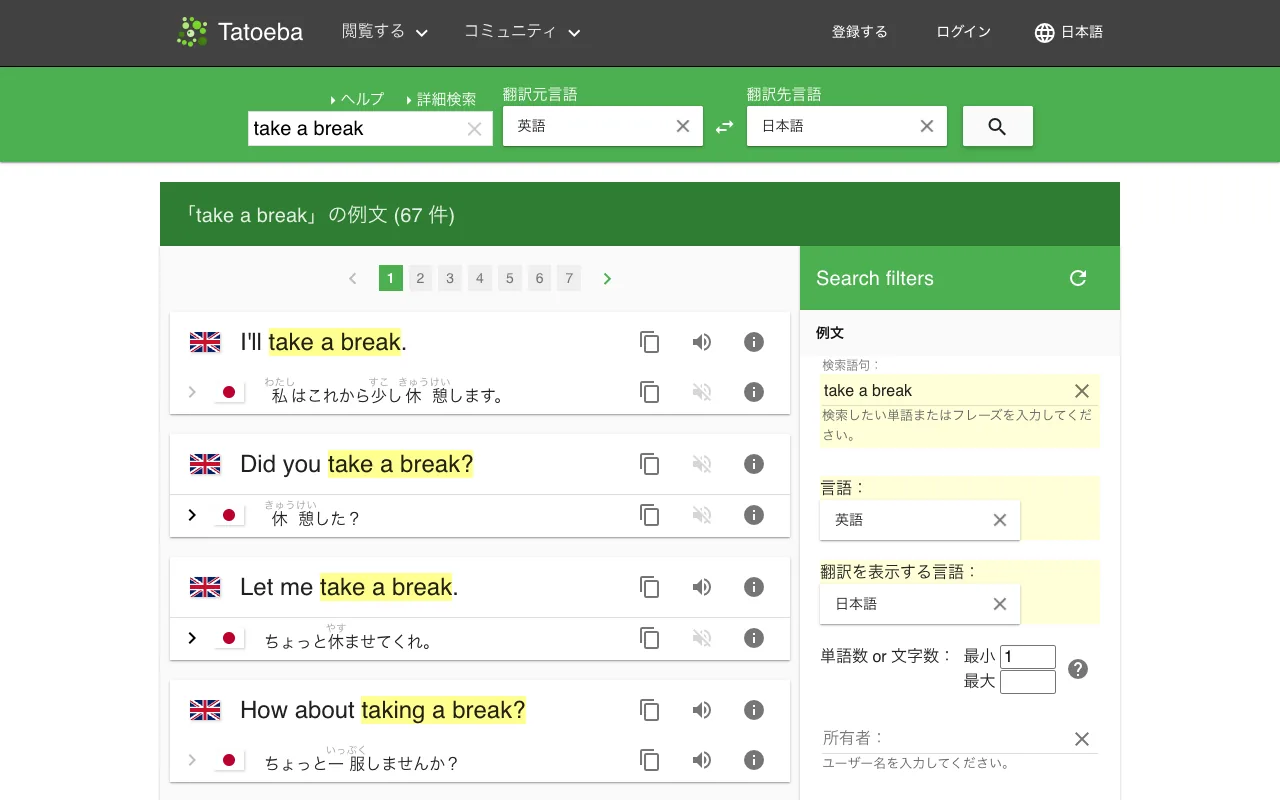Image resolution: width=1280 pixels, height=800 pixels.
Task: Open info for 私はこれから少し休憩します
Action: [754, 392]
